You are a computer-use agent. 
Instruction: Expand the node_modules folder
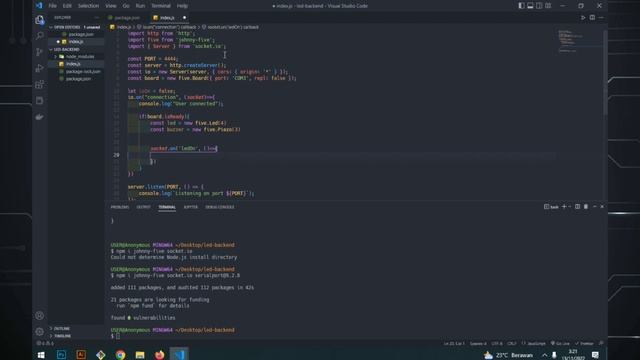[x=76, y=57]
